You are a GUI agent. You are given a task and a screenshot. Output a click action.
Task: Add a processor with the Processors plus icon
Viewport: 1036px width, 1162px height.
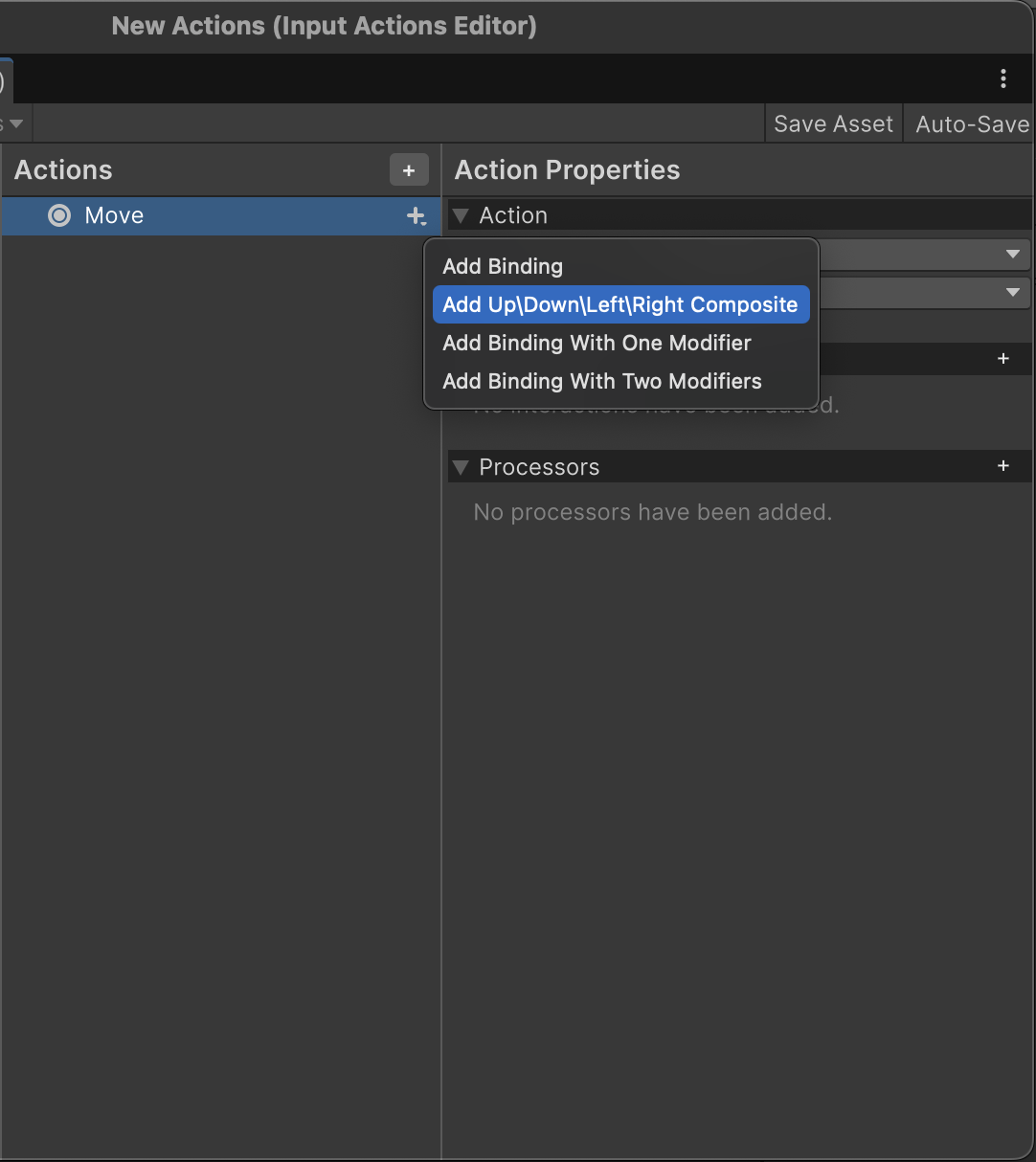(1002, 466)
